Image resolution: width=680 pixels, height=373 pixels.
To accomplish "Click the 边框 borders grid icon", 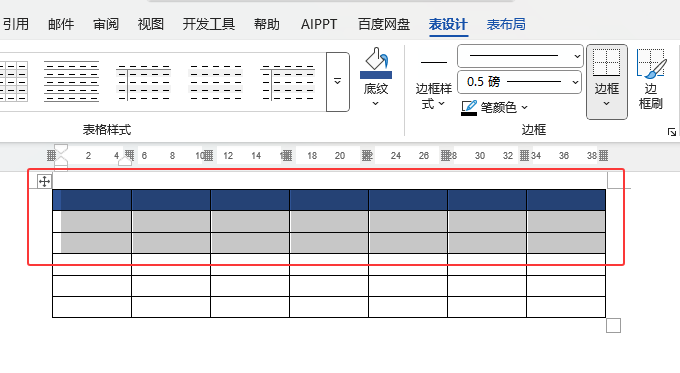I will coord(606,63).
